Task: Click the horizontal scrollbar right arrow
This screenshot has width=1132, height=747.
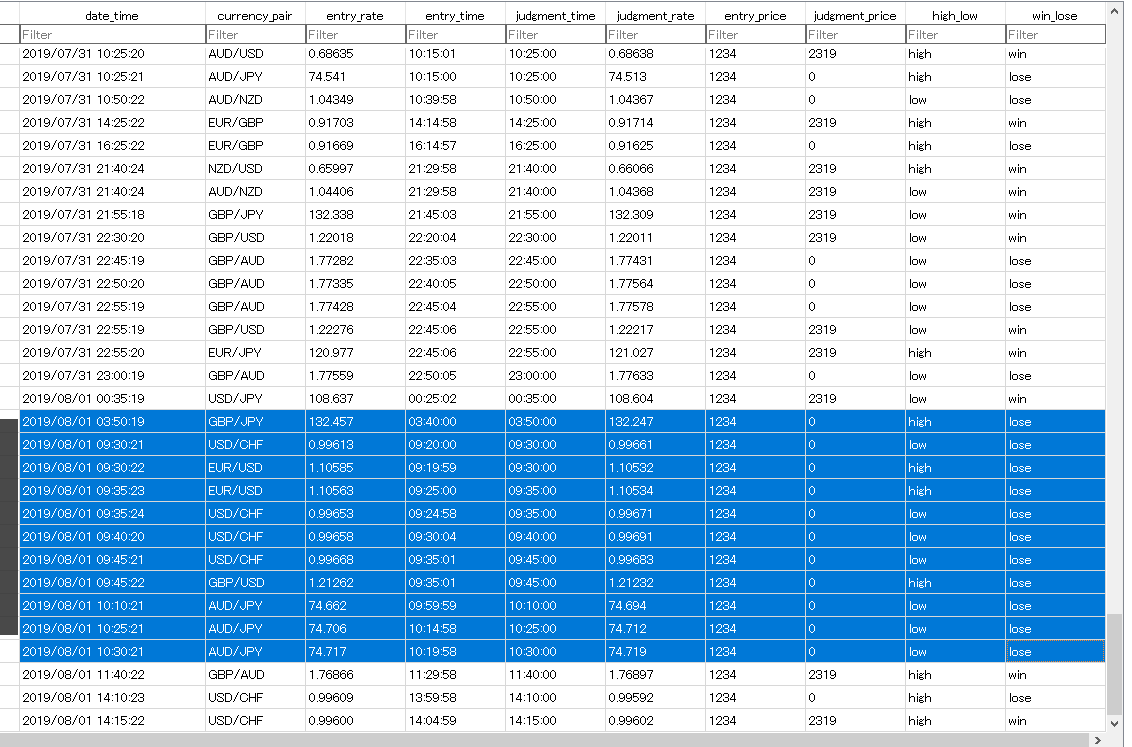Action: pyautogui.click(x=1097, y=740)
